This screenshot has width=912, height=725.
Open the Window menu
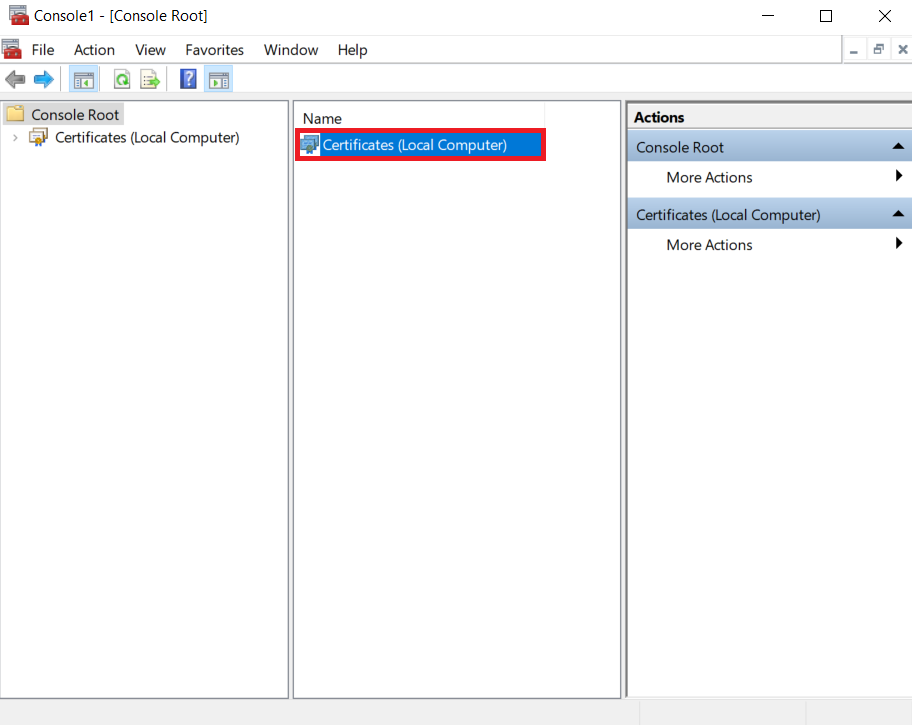tap(291, 50)
